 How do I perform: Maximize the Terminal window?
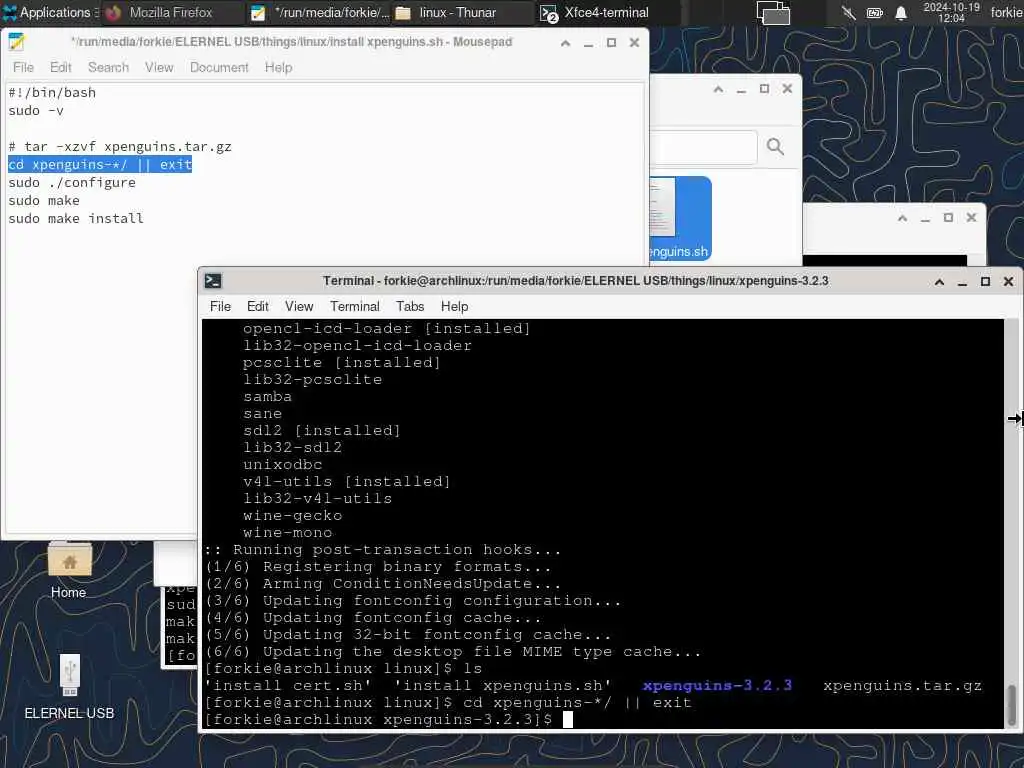(x=985, y=281)
